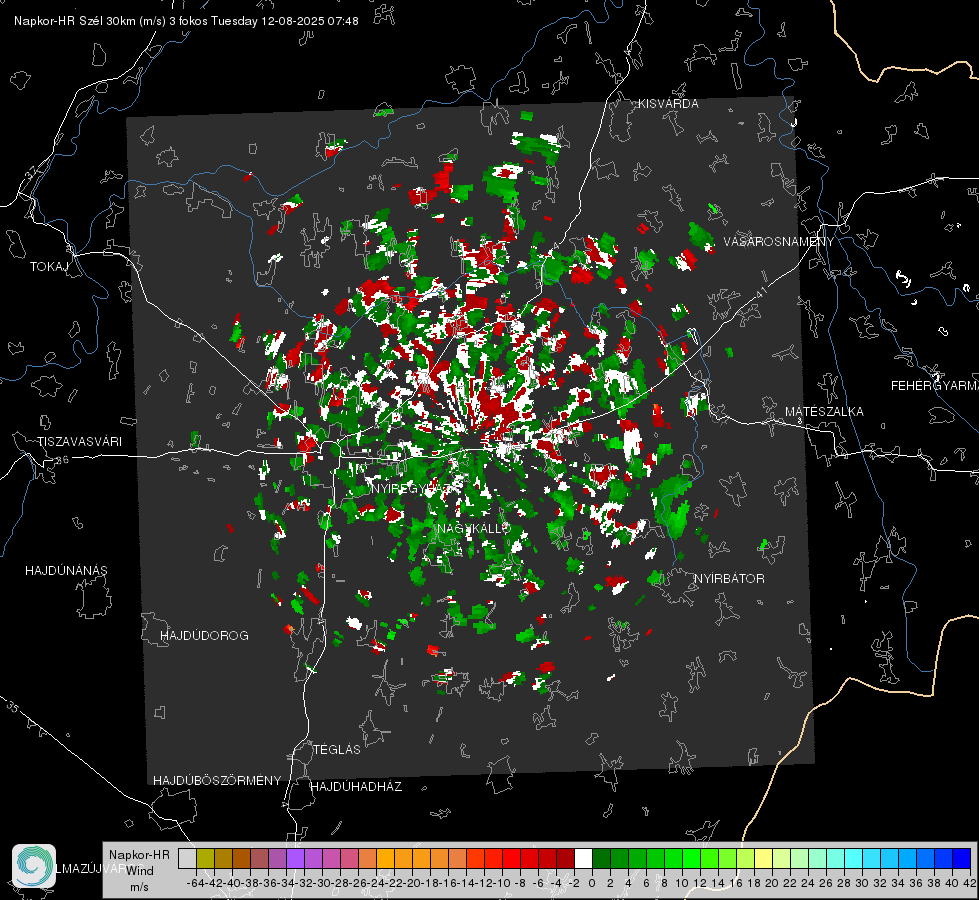Click the legend value label 42
The width and height of the screenshot is (979, 900).
point(970,884)
